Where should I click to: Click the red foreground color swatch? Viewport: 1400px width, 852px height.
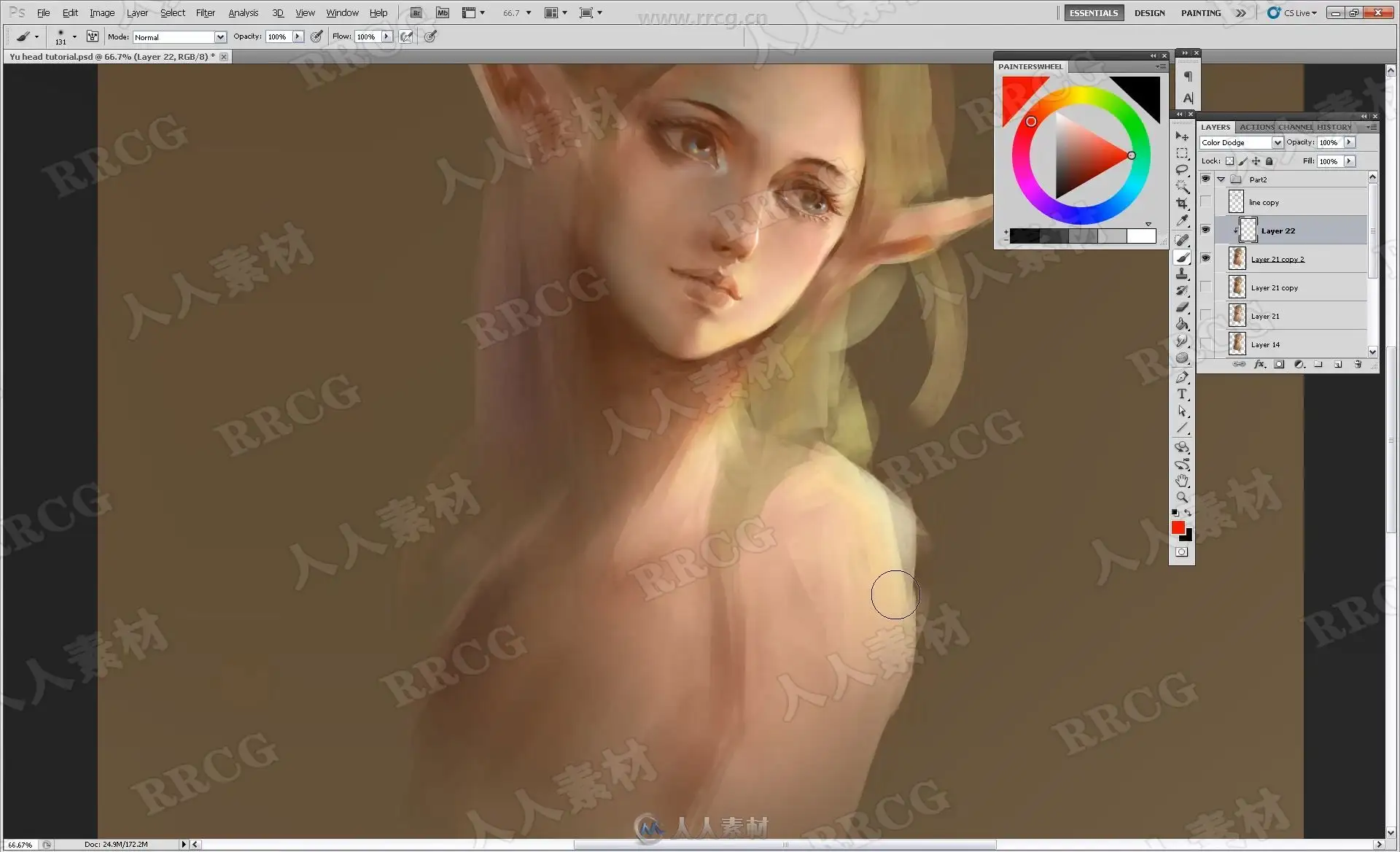point(1178,527)
